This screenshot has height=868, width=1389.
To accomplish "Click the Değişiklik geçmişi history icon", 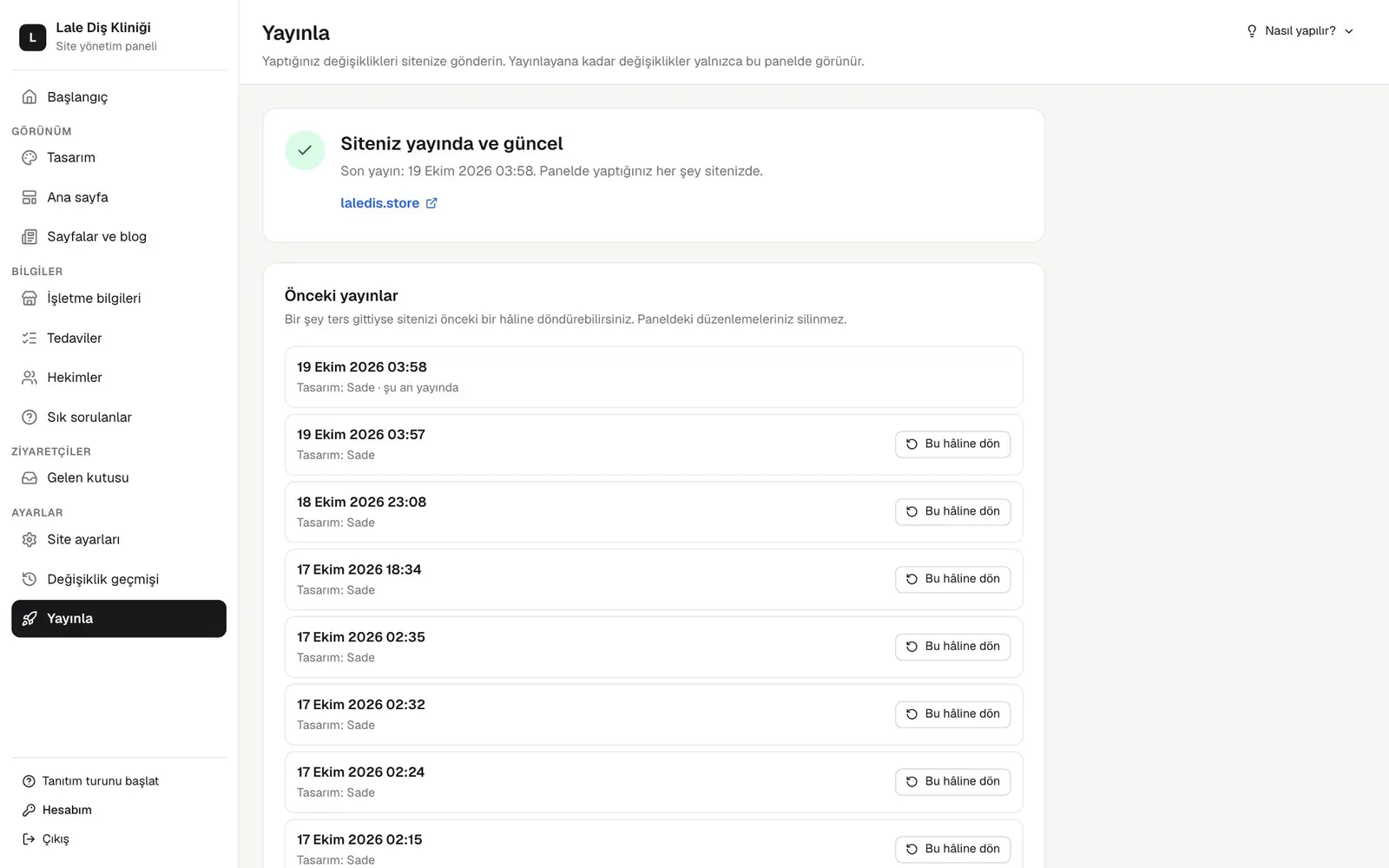I will (x=30, y=579).
